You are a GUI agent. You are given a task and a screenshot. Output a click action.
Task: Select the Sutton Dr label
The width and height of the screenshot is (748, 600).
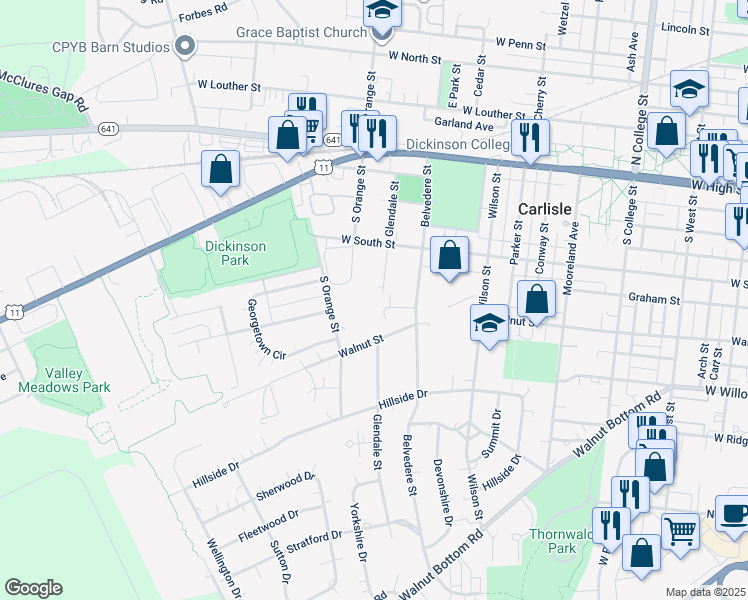[280, 562]
